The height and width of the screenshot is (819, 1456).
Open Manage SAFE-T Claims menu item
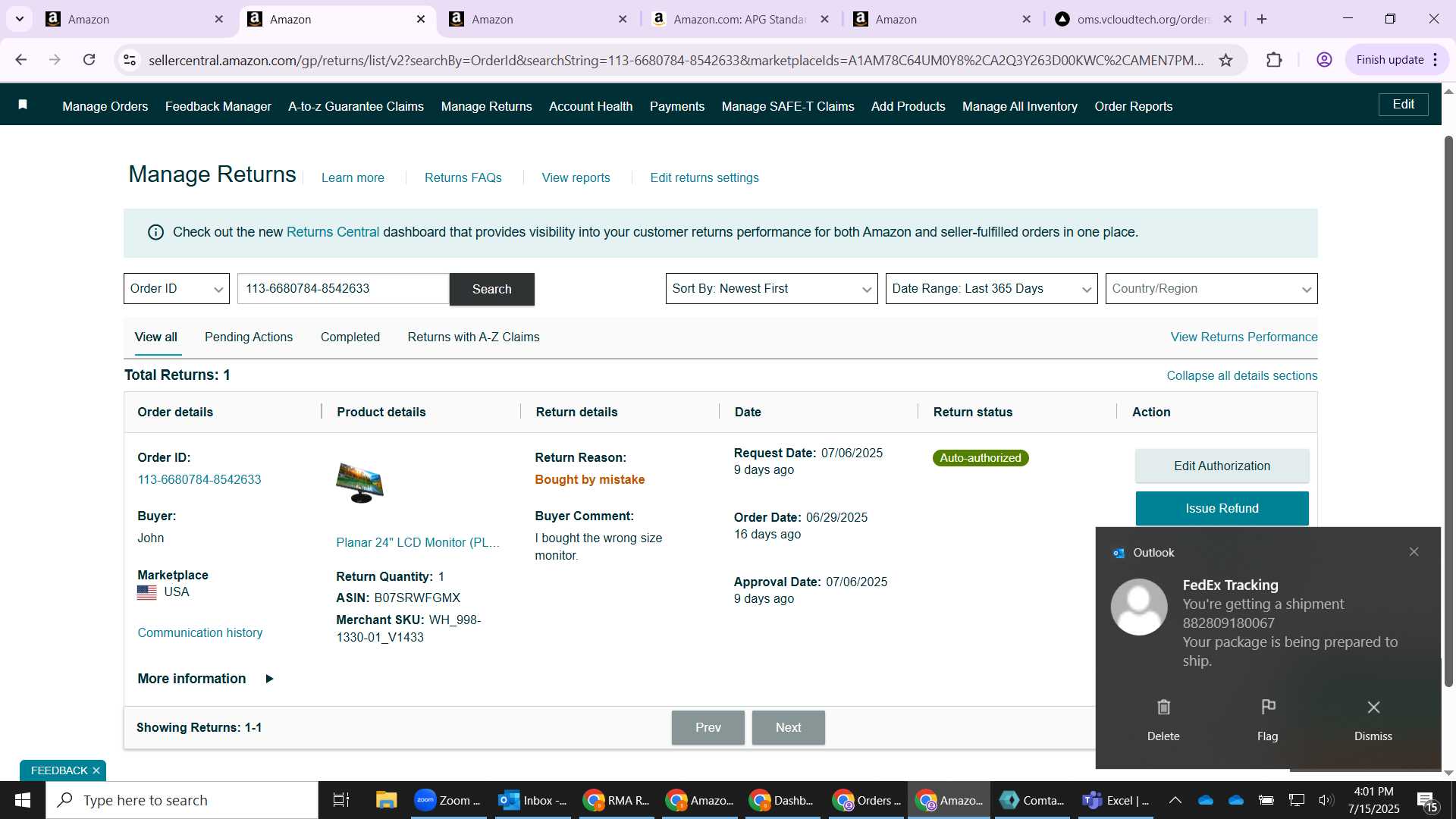pos(788,107)
